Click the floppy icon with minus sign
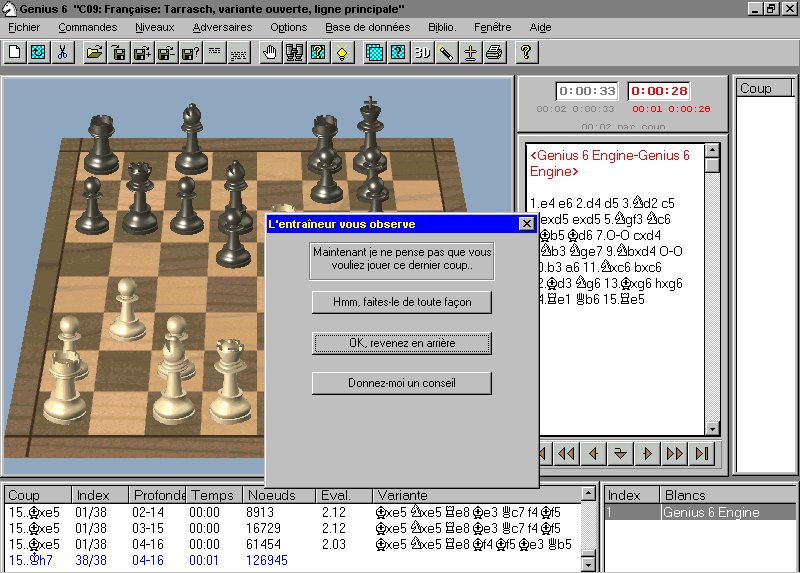The height and width of the screenshot is (573, 800). (x=166, y=53)
